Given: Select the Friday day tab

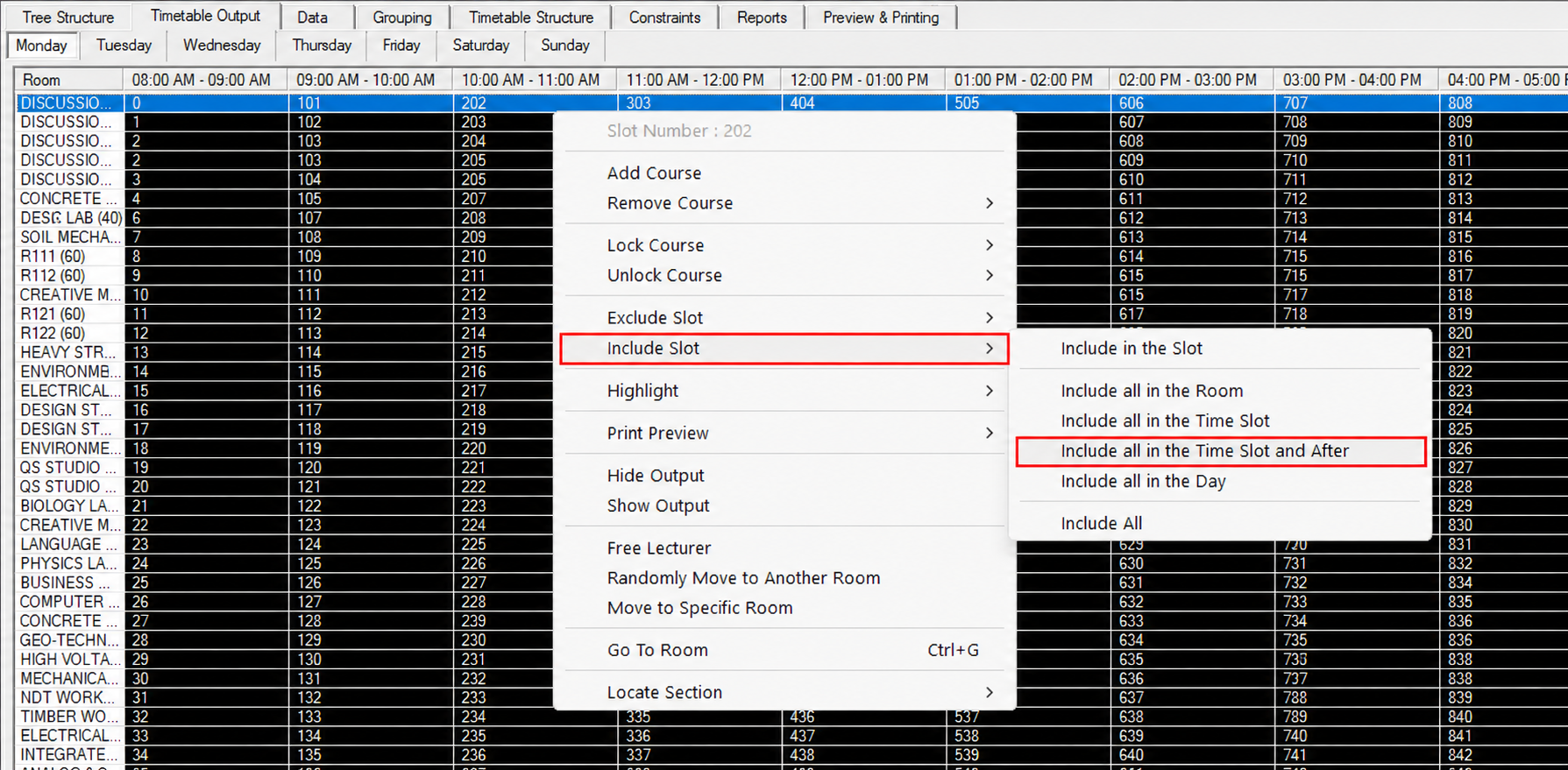Looking at the screenshot, I should pyautogui.click(x=401, y=46).
